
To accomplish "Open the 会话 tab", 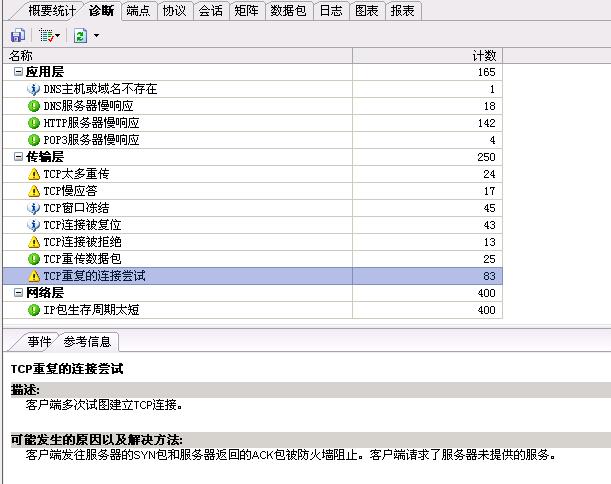I will [x=210, y=11].
